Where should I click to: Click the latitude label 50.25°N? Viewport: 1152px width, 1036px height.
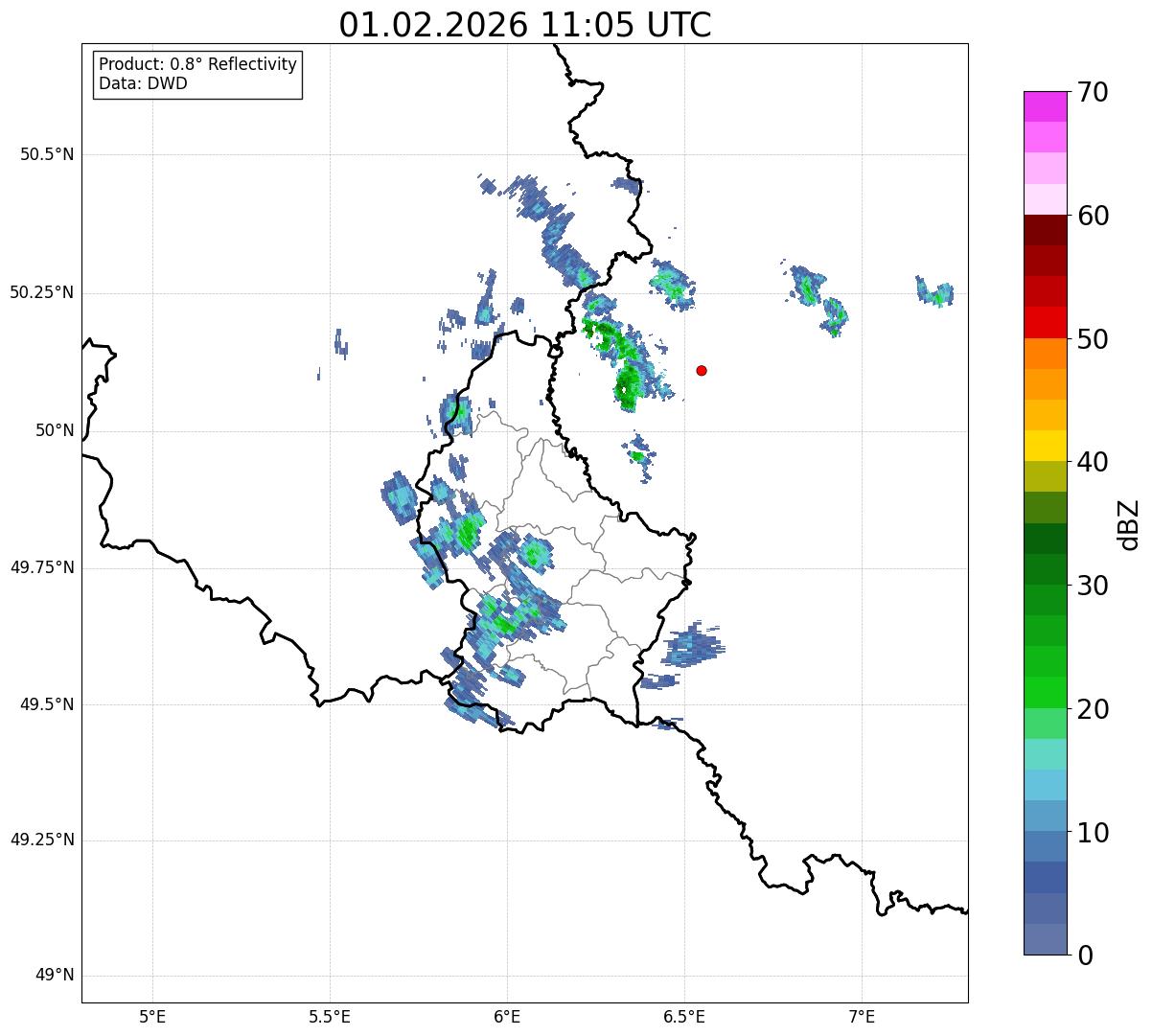click(x=42, y=292)
